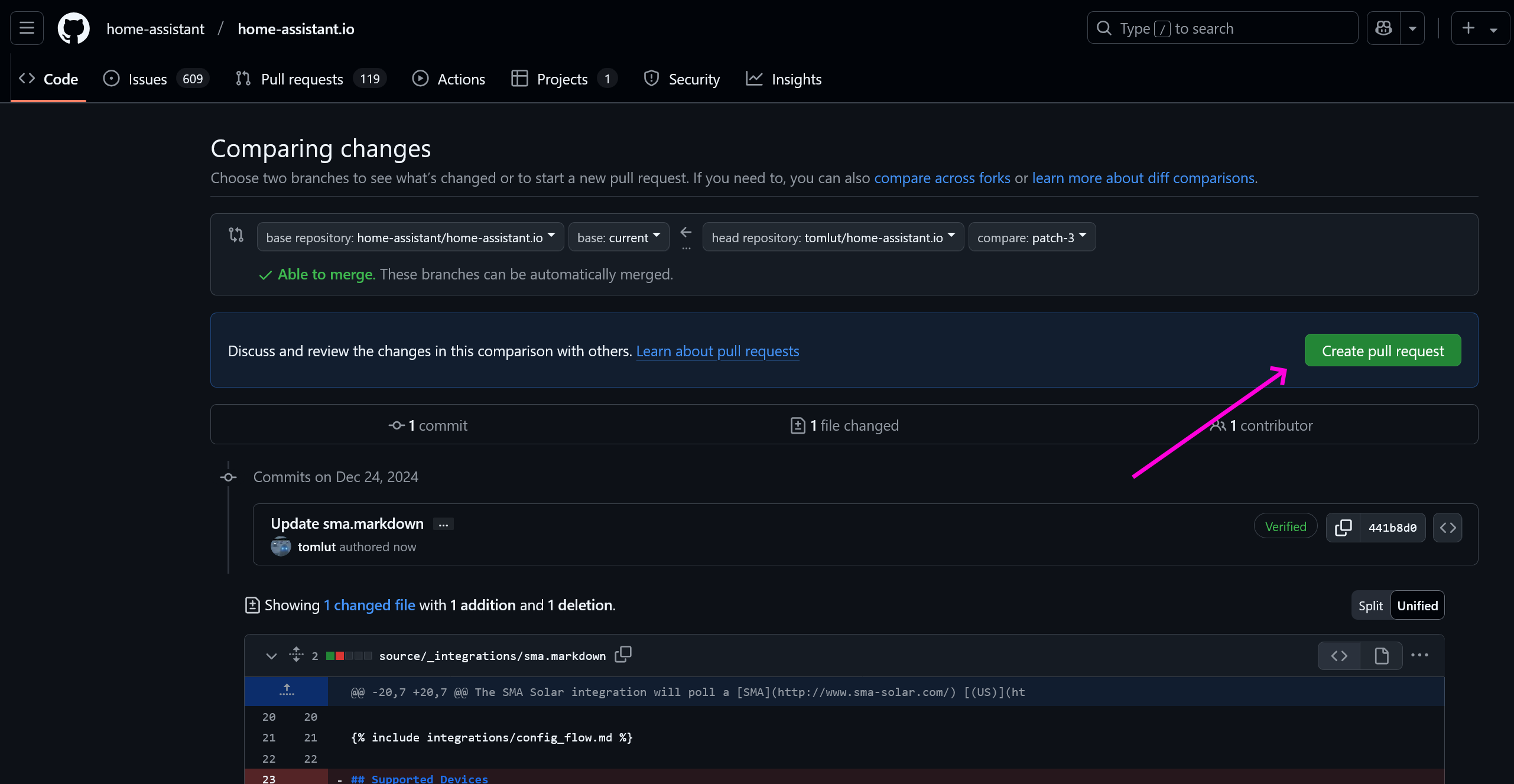Image resolution: width=1514 pixels, height=784 pixels.
Task: Expand diff context with the expand arrow
Action: (287, 690)
